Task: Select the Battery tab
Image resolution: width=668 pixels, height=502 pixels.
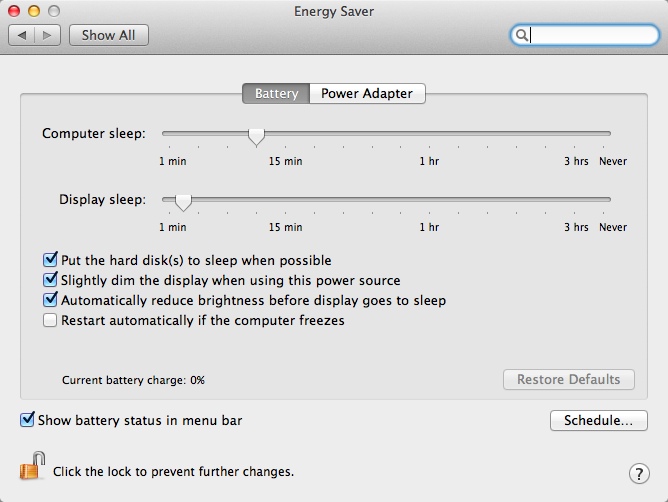Action: point(276,93)
